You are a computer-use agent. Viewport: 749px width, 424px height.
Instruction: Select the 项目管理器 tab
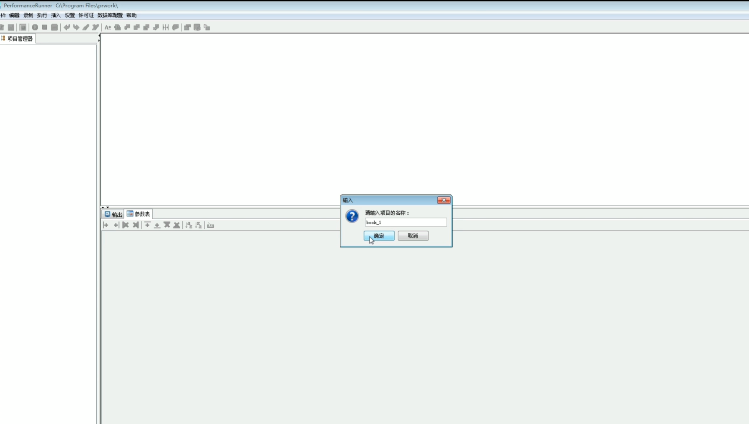coord(18,38)
